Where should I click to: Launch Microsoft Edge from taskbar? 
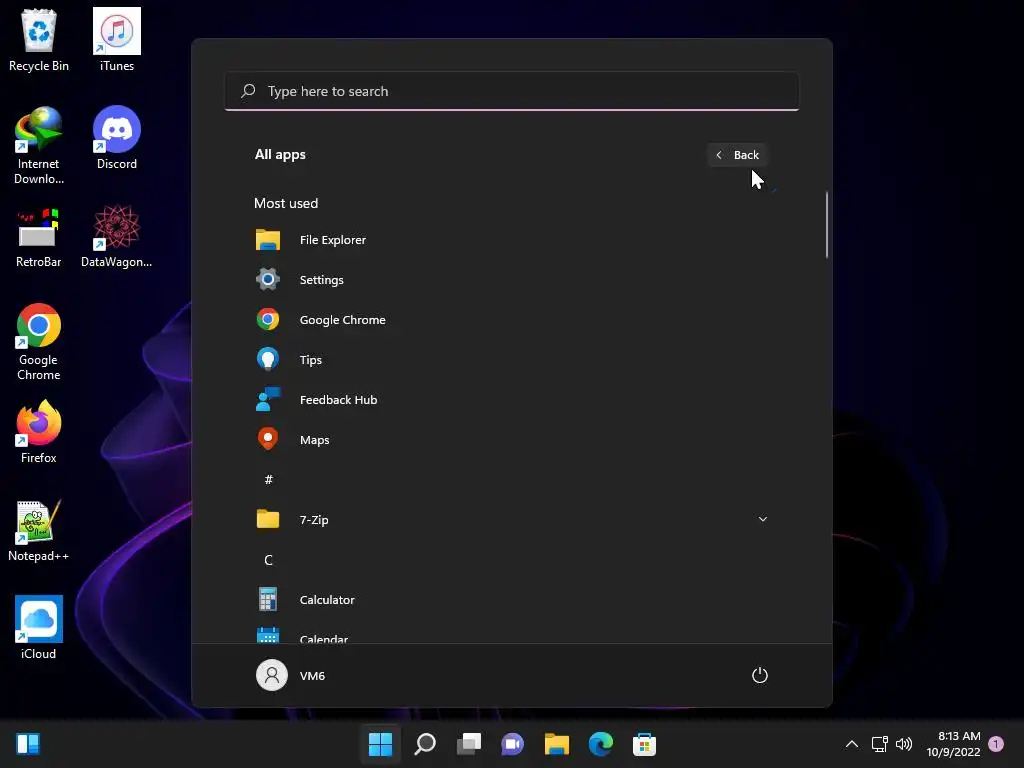pos(600,743)
